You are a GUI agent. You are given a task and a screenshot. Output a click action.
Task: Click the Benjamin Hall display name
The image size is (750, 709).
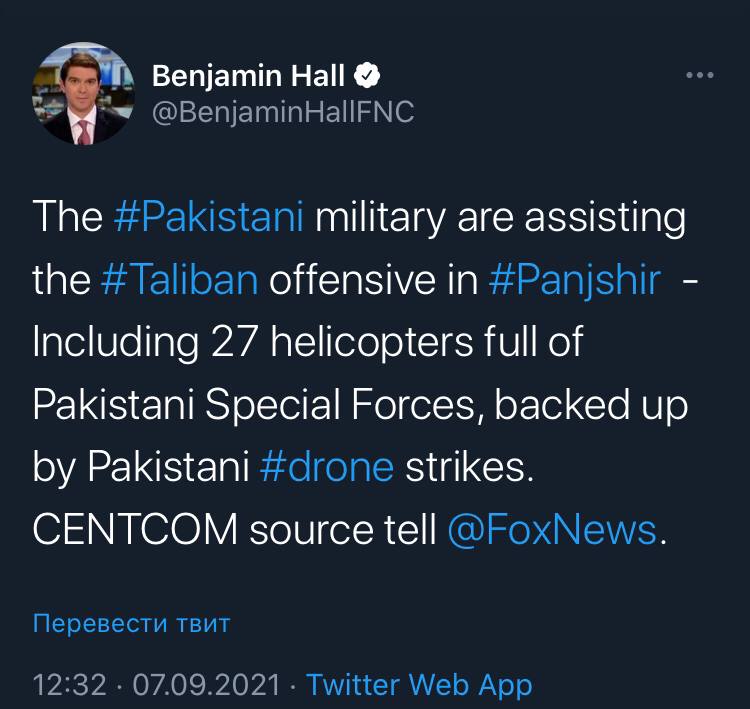click(x=247, y=74)
